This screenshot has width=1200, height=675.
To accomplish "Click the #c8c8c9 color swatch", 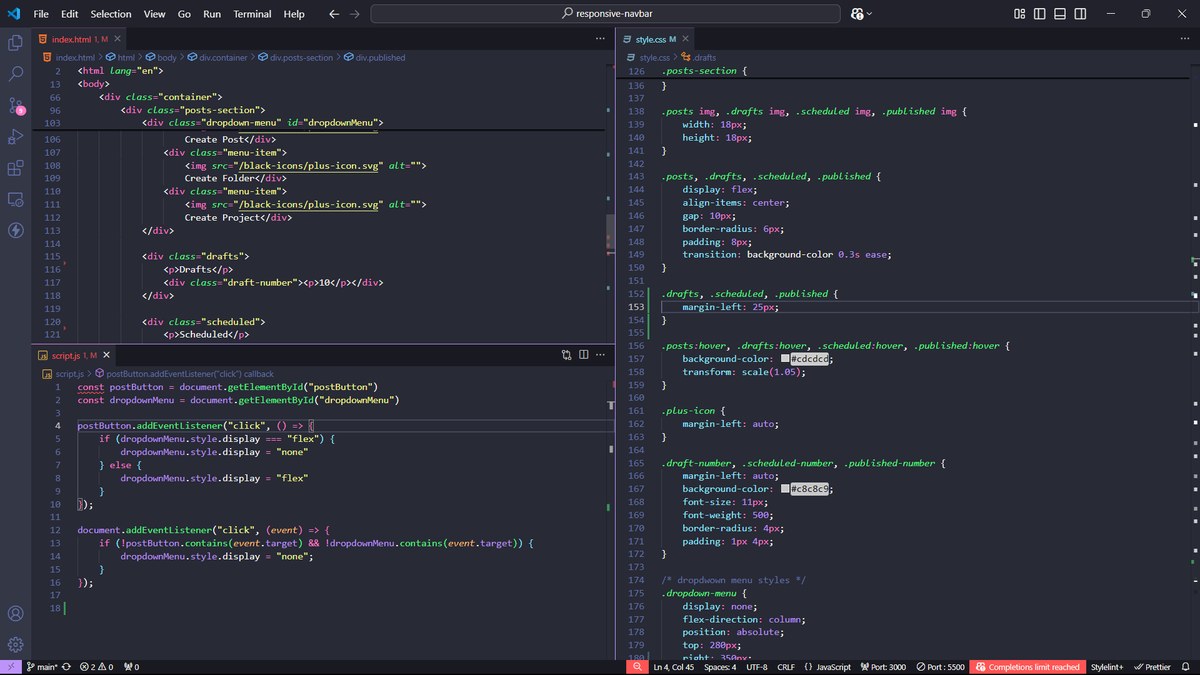I will (785, 489).
